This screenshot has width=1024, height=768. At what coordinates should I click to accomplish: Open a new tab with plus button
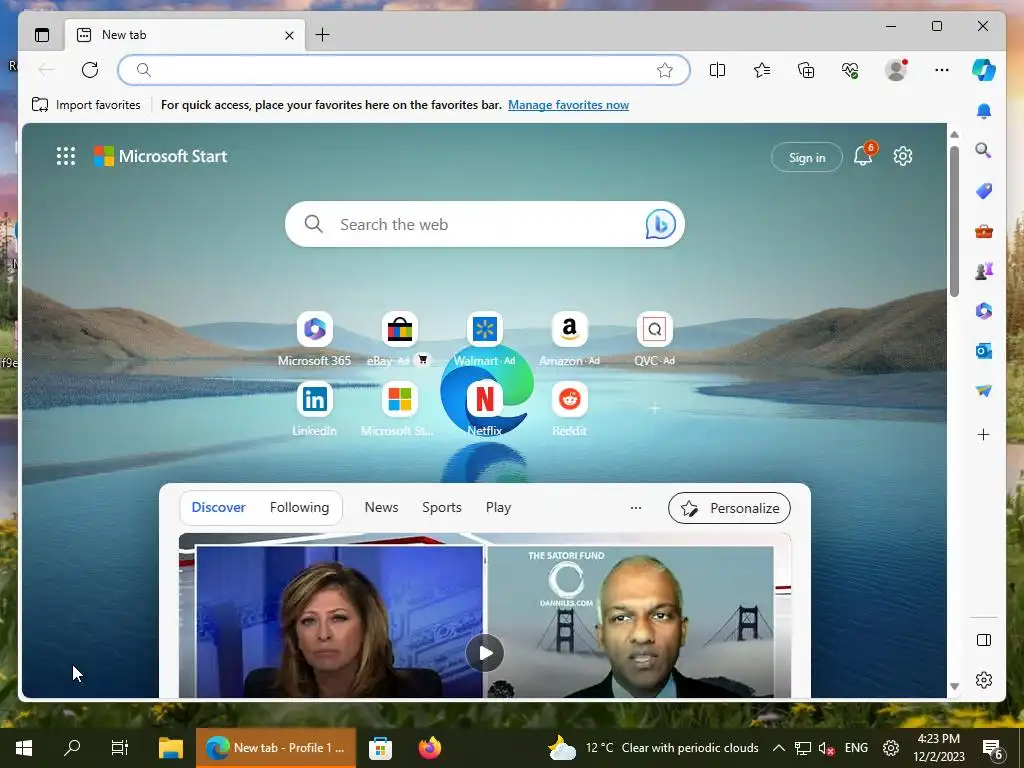(x=322, y=35)
